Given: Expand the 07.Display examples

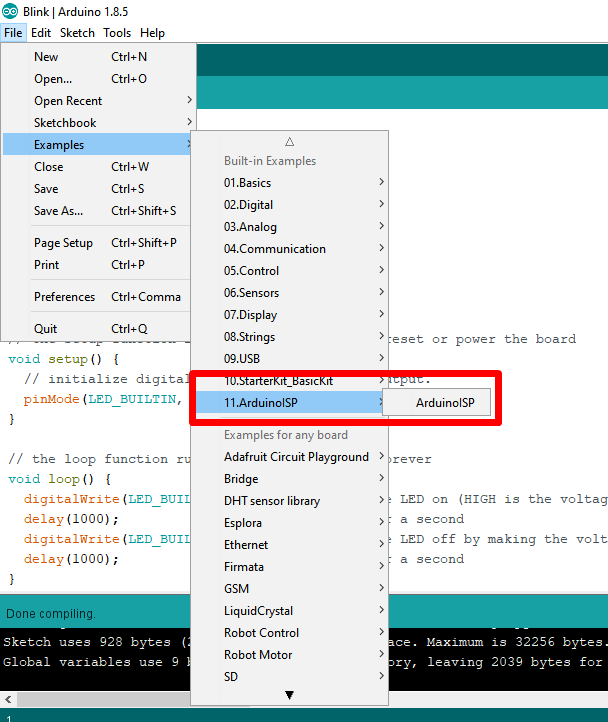Looking at the screenshot, I should pos(290,315).
